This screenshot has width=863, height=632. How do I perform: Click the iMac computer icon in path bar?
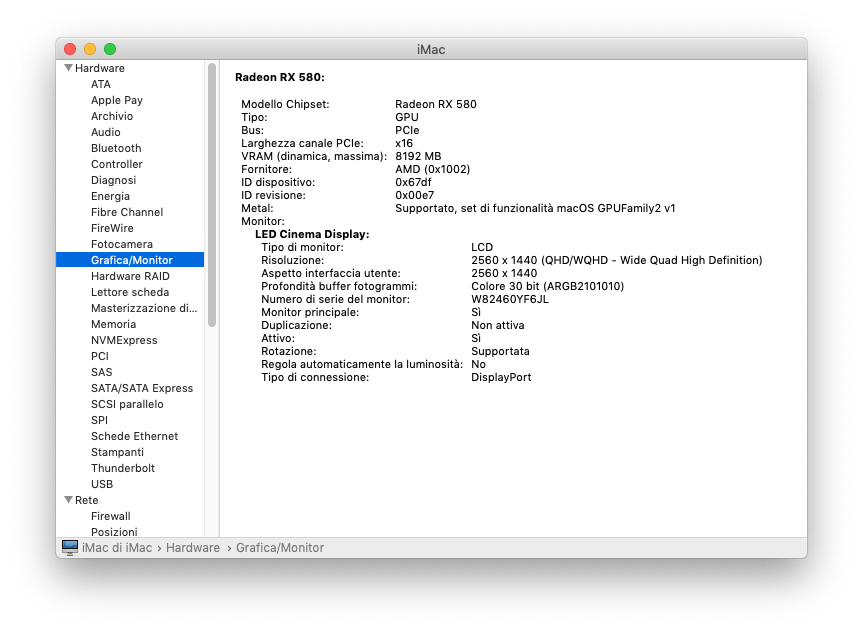click(70, 547)
